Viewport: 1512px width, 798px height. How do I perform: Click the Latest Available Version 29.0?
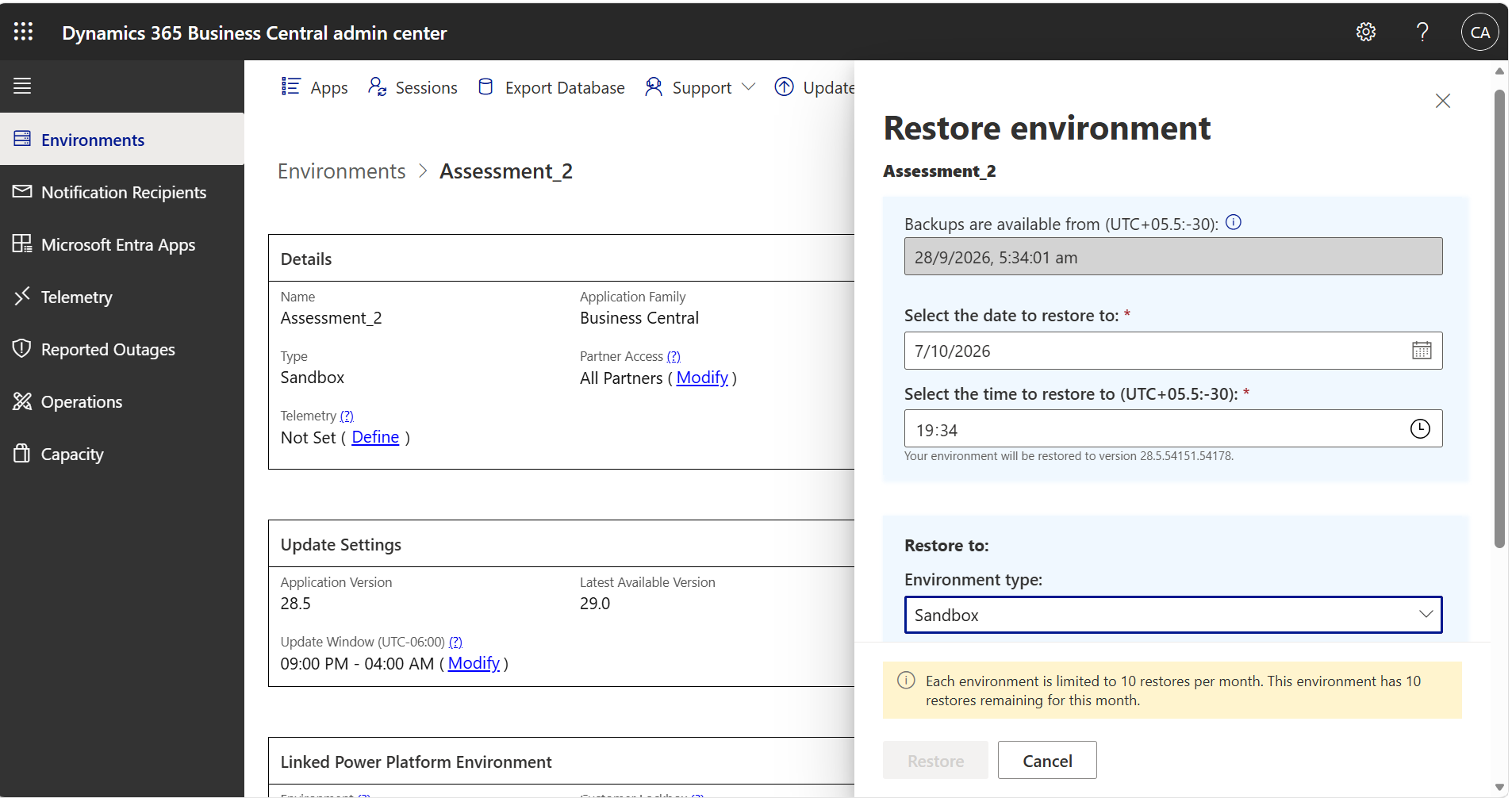pos(595,604)
